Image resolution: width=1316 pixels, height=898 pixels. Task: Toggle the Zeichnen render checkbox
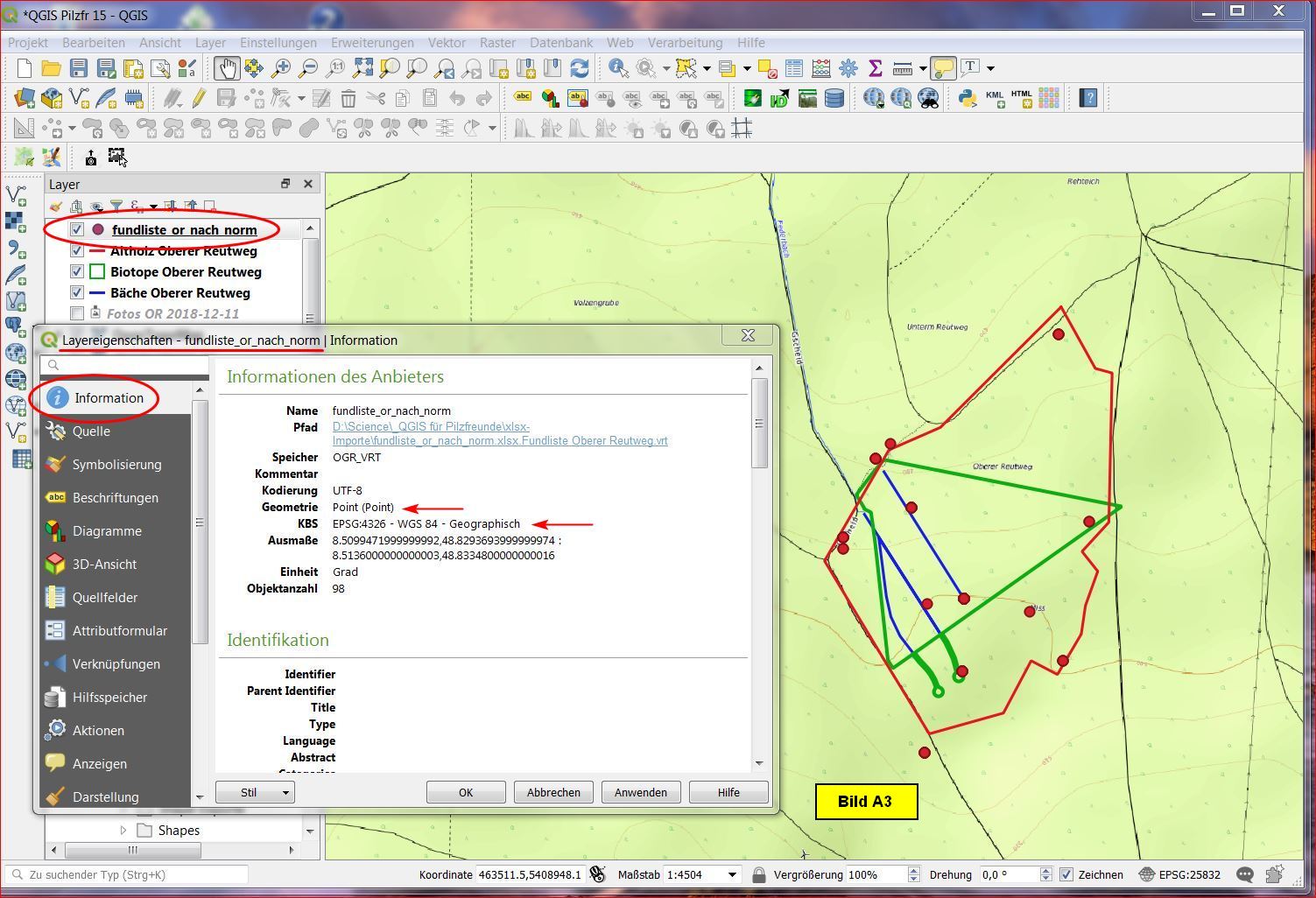point(1066,874)
